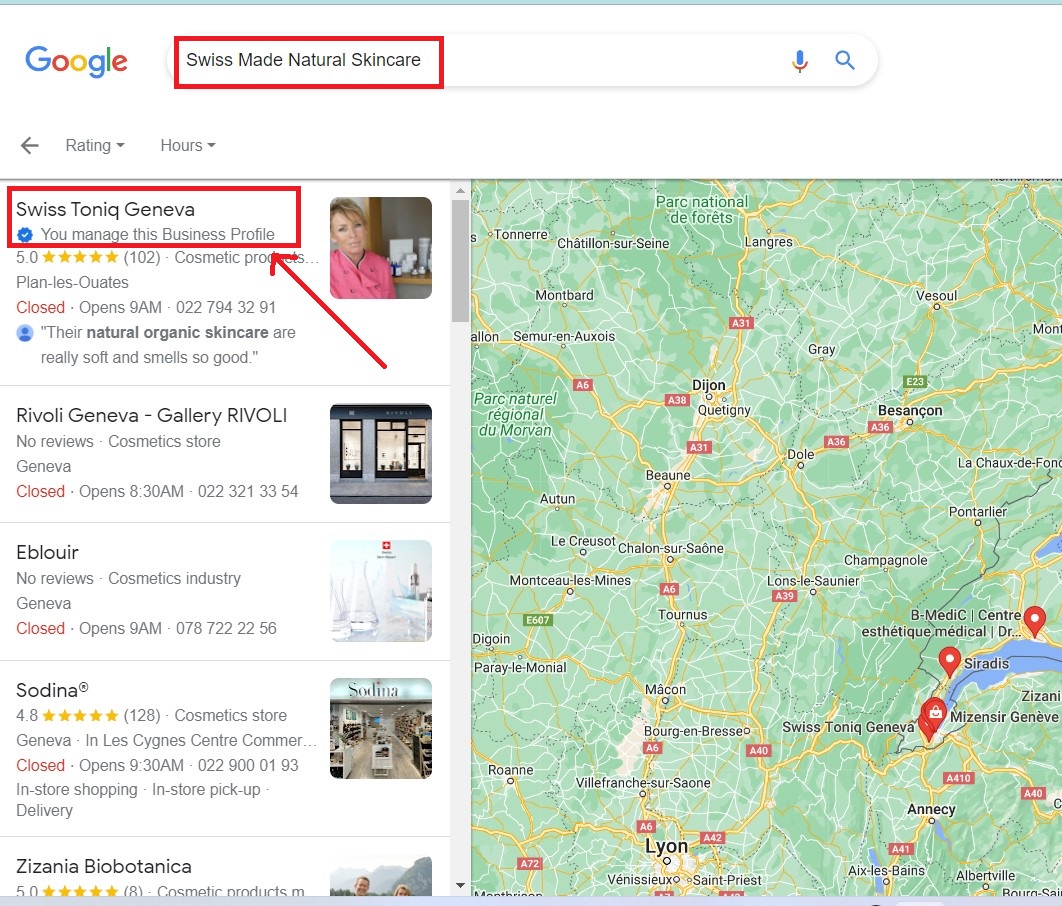
Task: Click the Swiss Toniq Geneva photo thumbnail
Action: tap(381, 248)
